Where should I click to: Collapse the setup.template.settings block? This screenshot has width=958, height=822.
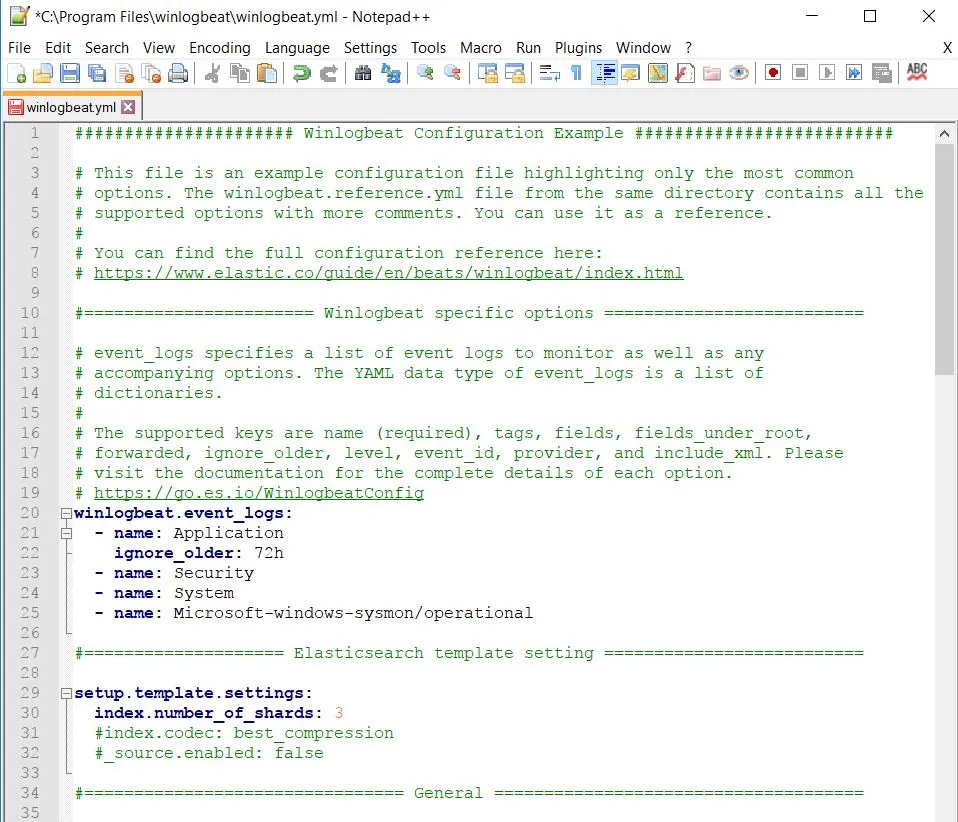pyautogui.click(x=64, y=692)
